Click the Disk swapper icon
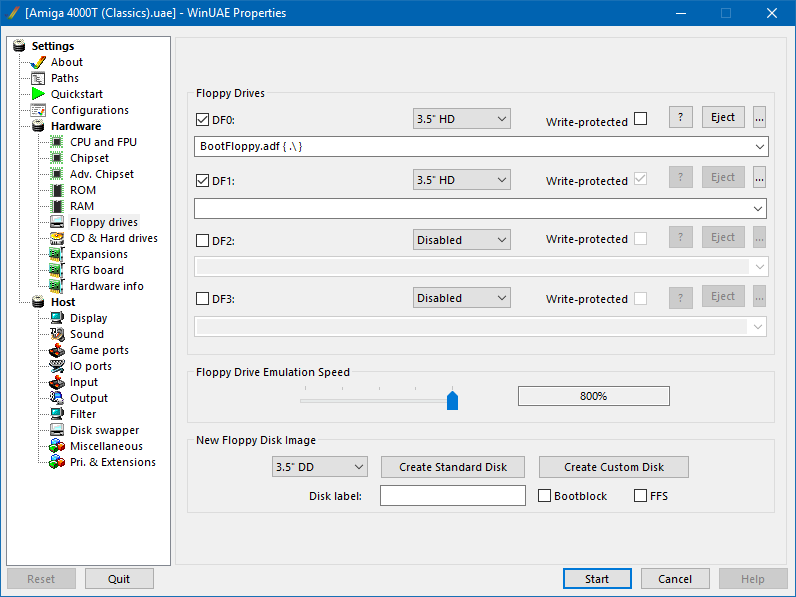Screen dimensions: 796x597 coord(57,430)
